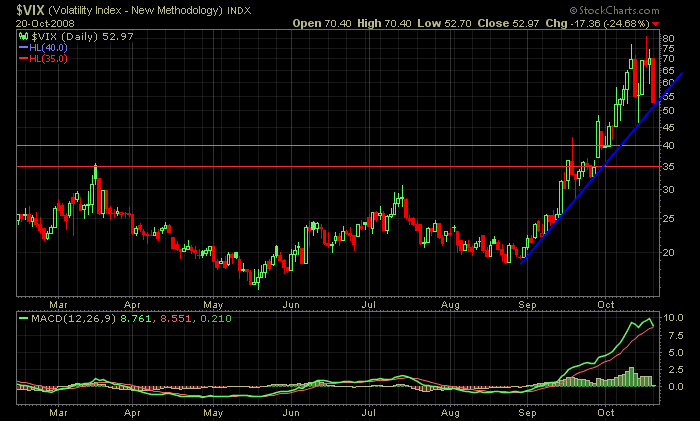This screenshot has width=700, height=421.
Task: Click the 75 price axis label
Action: [x=668, y=48]
